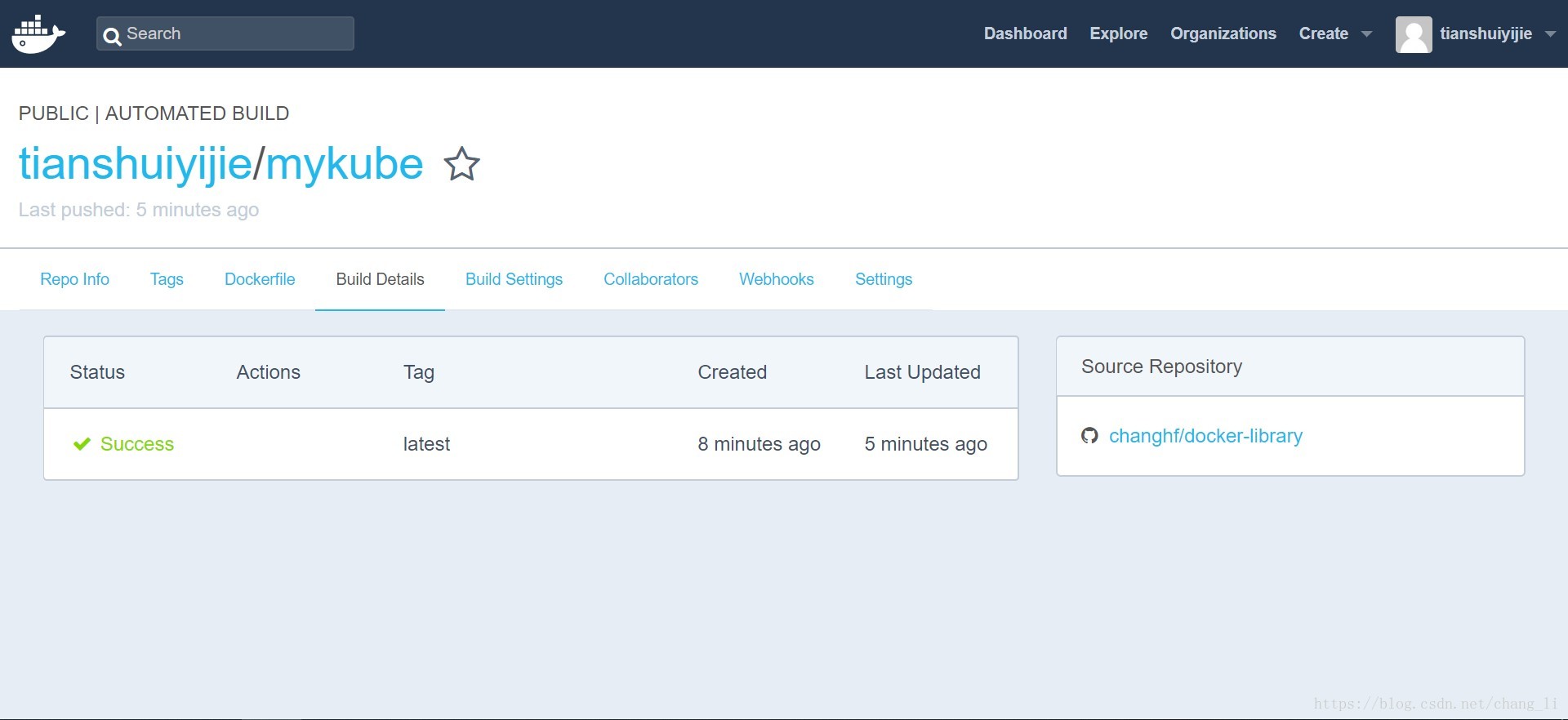Open Explore in the top navigation
Viewport: 1568px width, 720px height.
click(1118, 33)
